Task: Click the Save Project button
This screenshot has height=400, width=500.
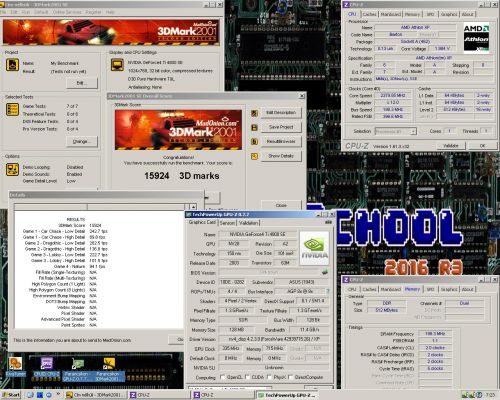Action: (281, 127)
